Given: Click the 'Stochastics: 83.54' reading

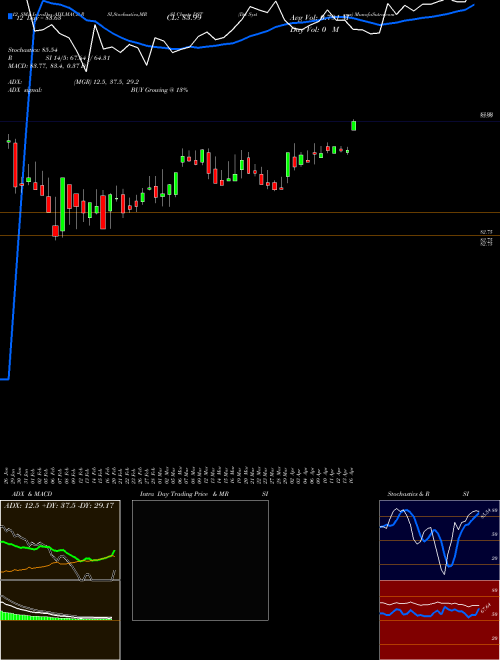Looking at the screenshot, I should tap(33, 50).
